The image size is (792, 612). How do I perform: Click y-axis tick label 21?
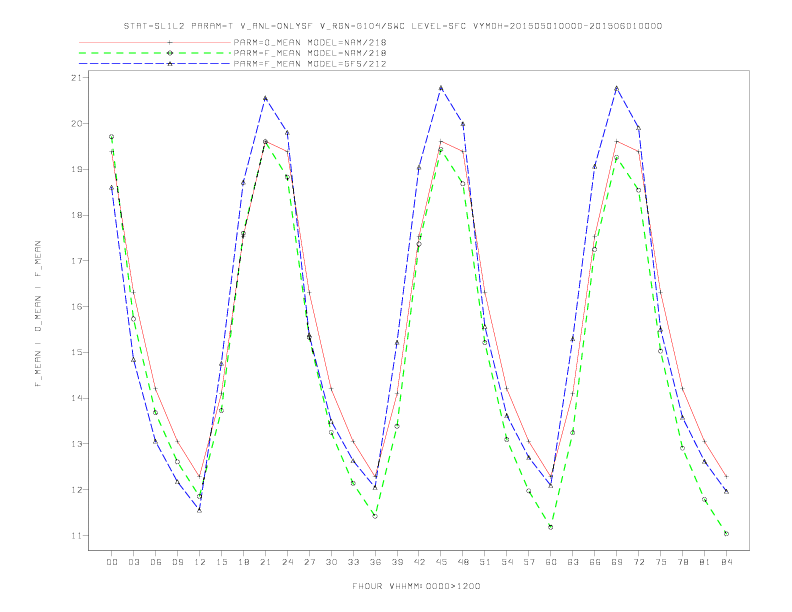(x=77, y=78)
